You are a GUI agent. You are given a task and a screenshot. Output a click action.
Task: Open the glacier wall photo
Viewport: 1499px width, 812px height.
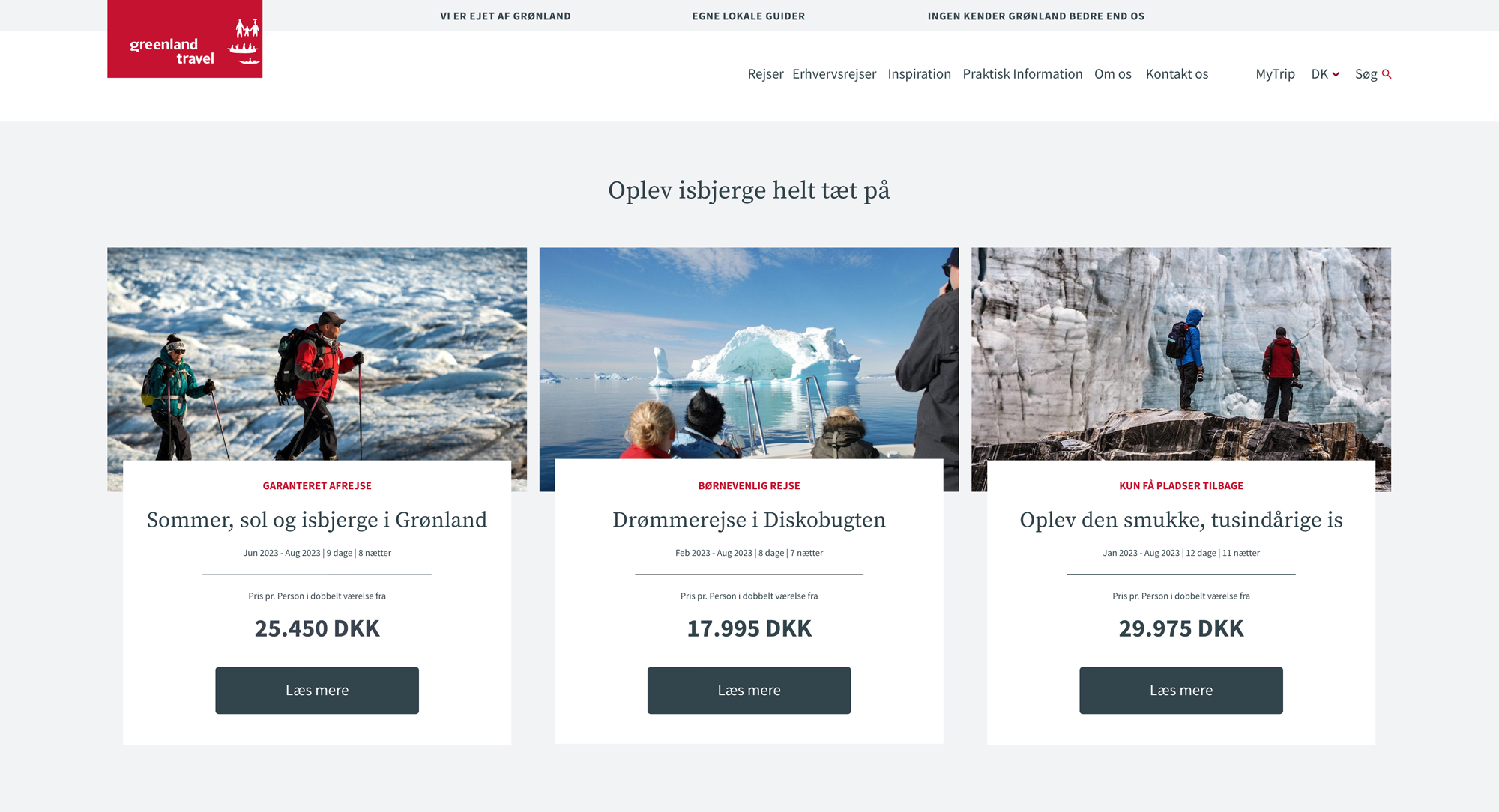click(x=1181, y=354)
